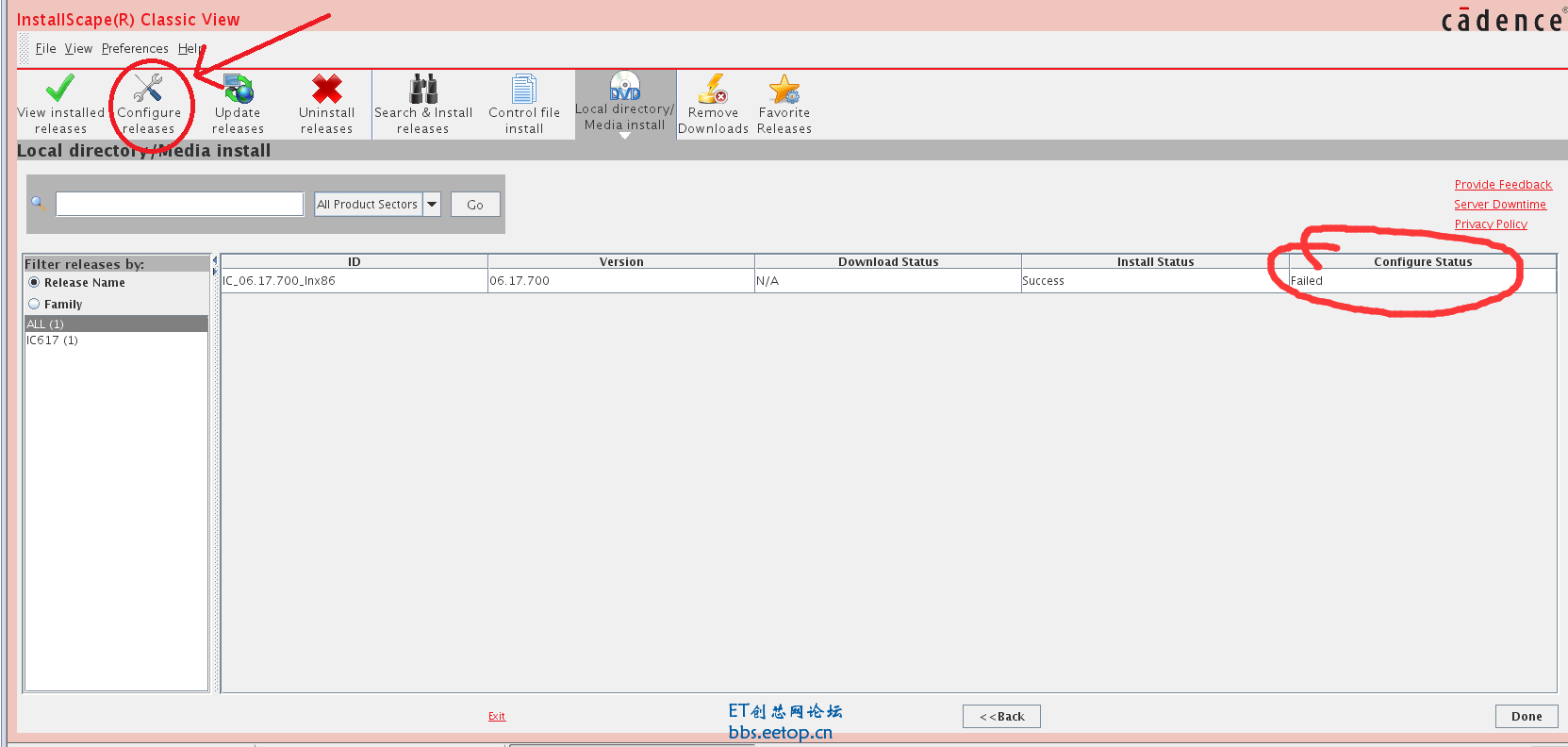The width and height of the screenshot is (1568, 747).
Task: Open Update releases globe icon
Action: [x=238, y=88]
